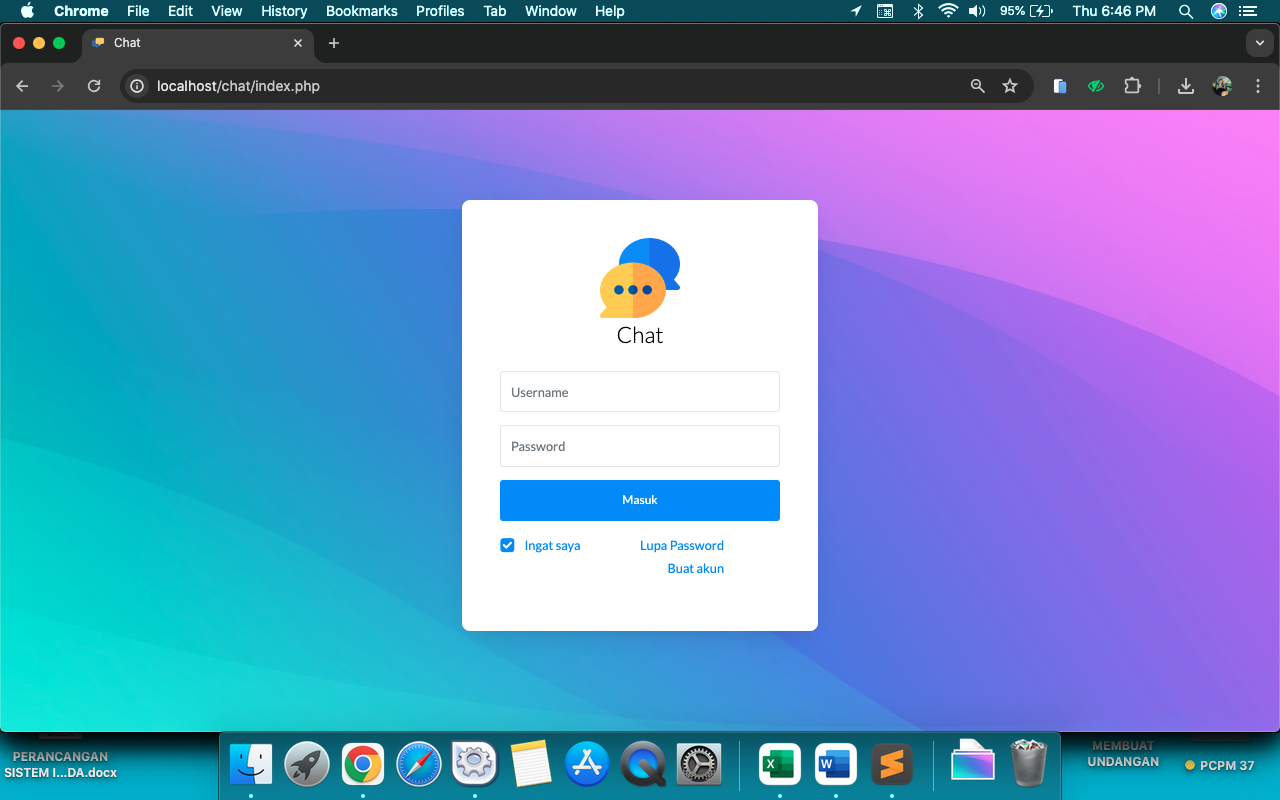Open the blue pages extension icon
This screenshot has height=800, width=1280.
1060,86
